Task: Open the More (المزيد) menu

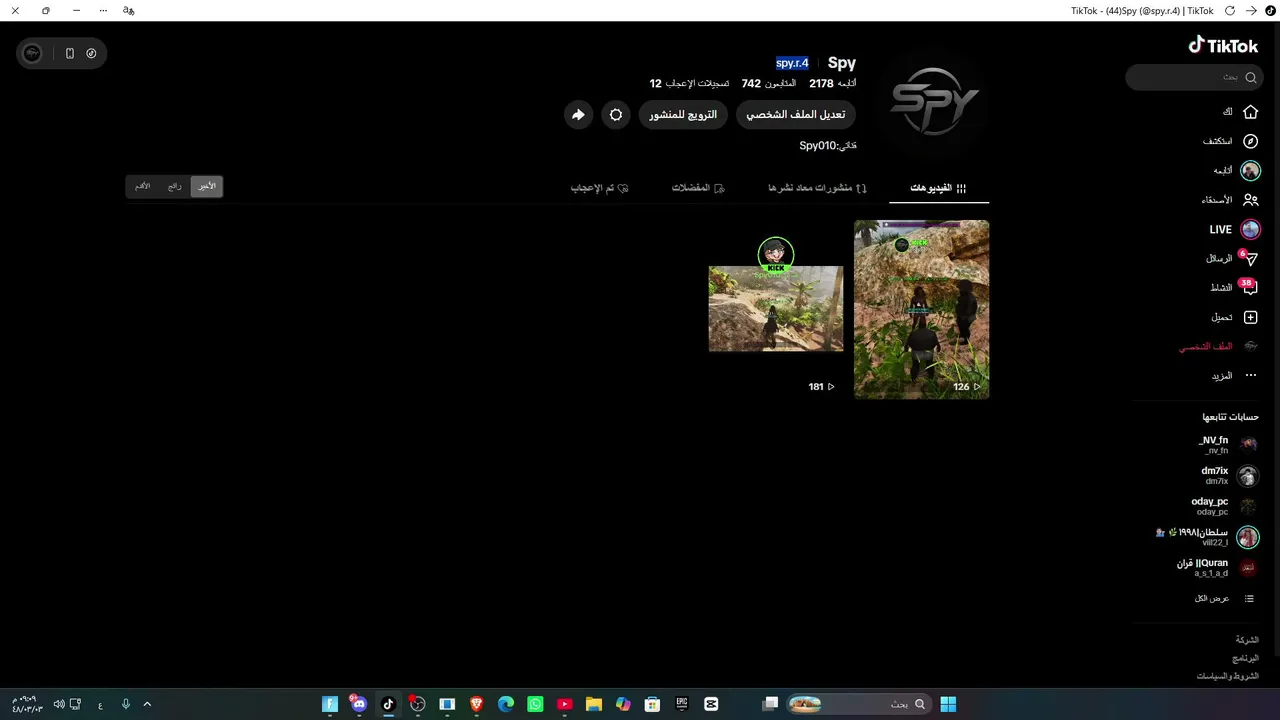Action: [x=1234, y=376]
